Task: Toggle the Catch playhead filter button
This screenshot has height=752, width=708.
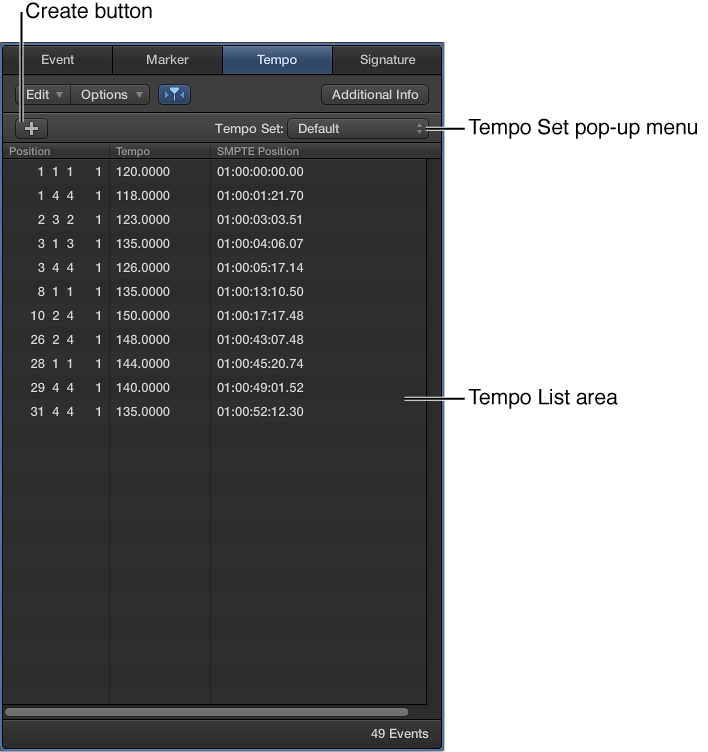Action: (175, 94)
